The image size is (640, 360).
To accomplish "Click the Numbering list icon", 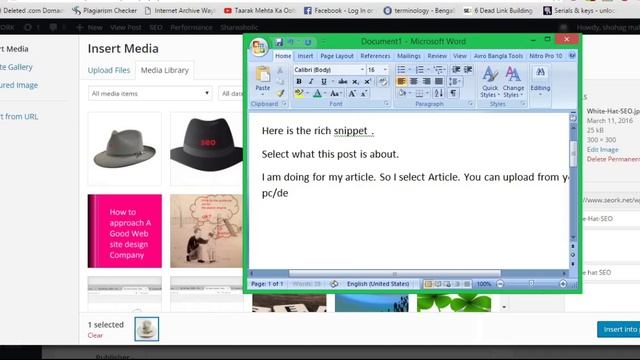I will tap(419, 70).
